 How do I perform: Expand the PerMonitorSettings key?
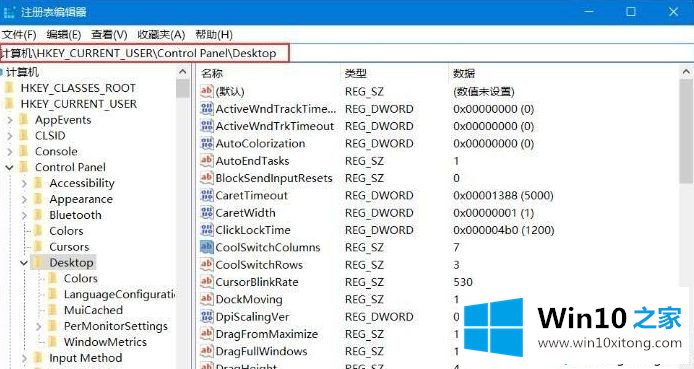[x=39, y=327]
